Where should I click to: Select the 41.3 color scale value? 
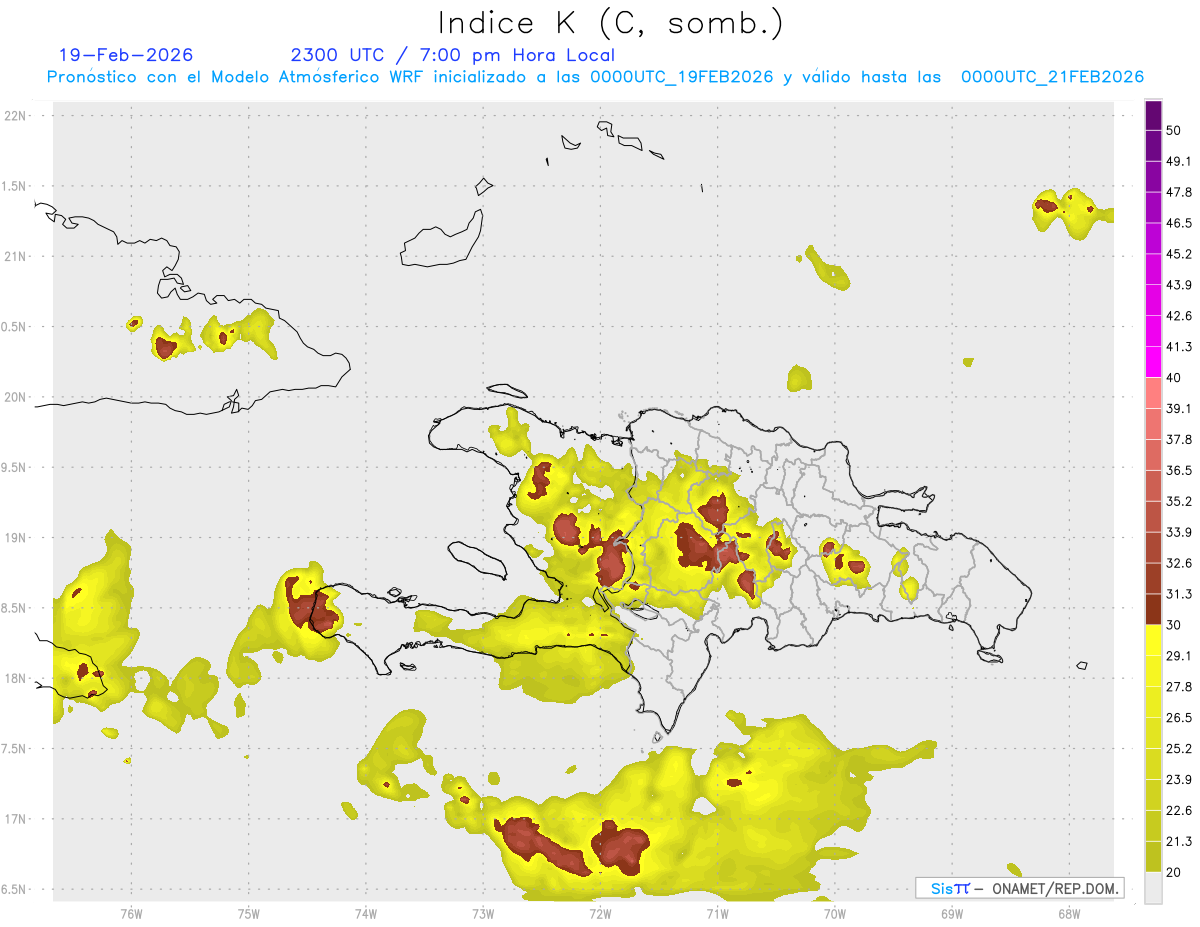(1179, 347)
